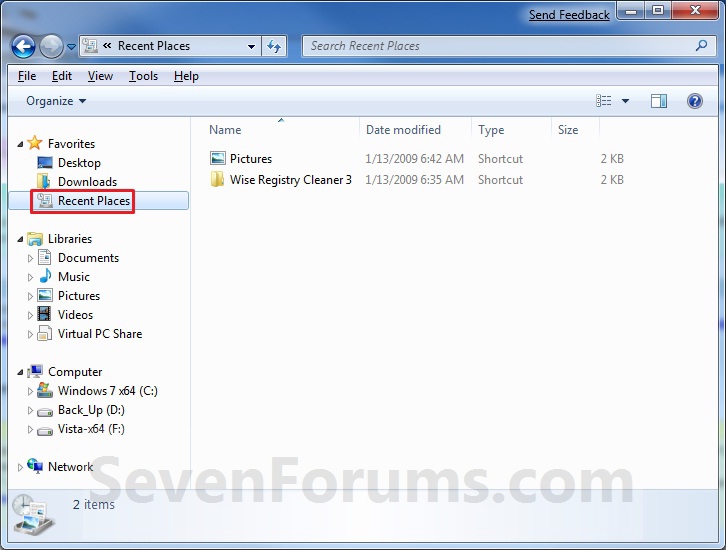This screenshot has height=550, width=726.
Task: Open the View menu
Action: pos(100,76)
